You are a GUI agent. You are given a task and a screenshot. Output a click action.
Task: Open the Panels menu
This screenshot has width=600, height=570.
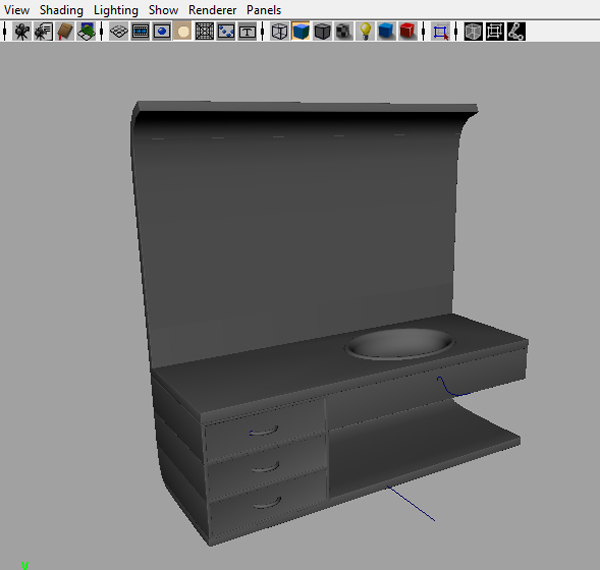[264, 10]
